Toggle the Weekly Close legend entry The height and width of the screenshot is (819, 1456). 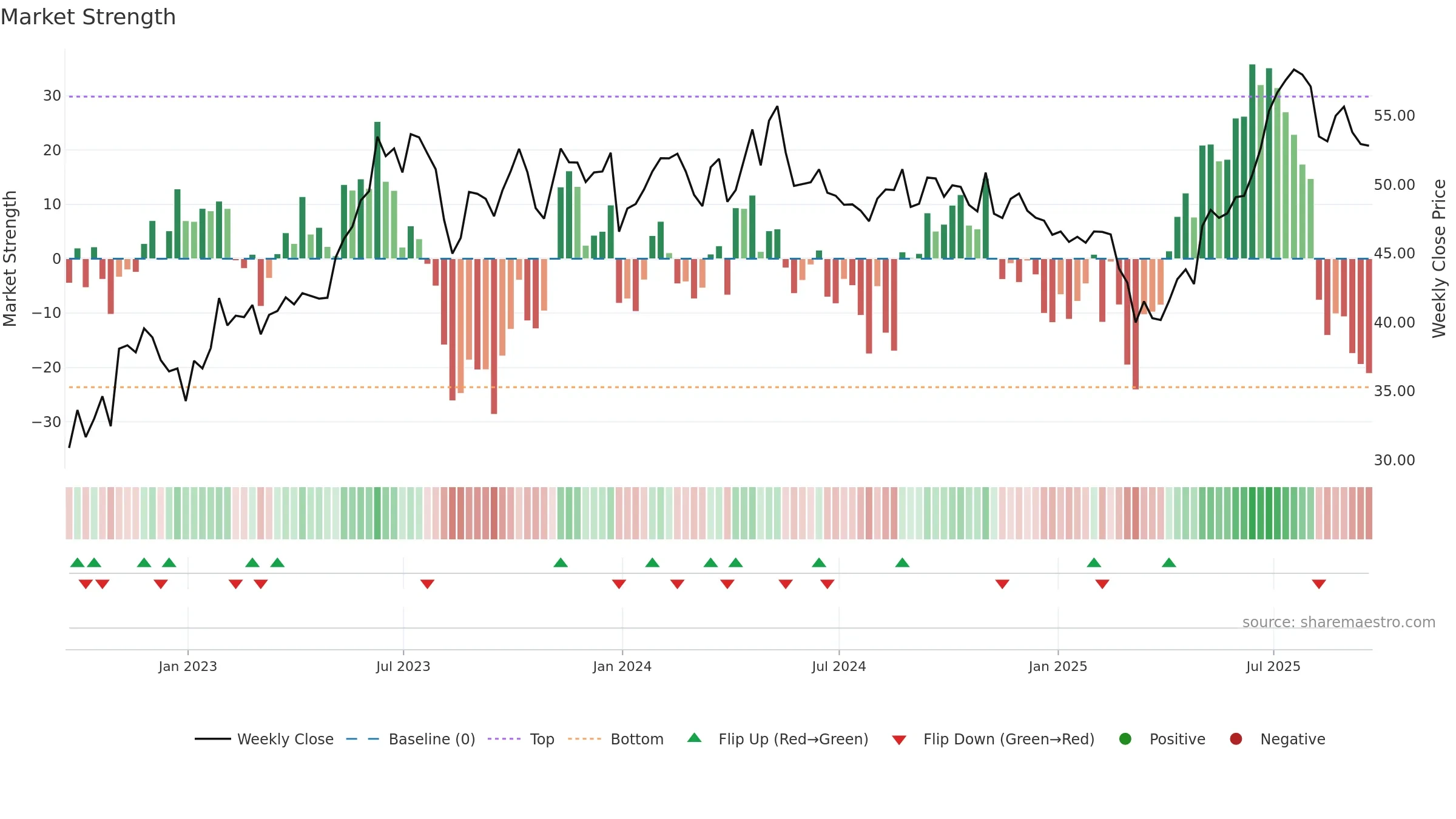click(264, 739)
